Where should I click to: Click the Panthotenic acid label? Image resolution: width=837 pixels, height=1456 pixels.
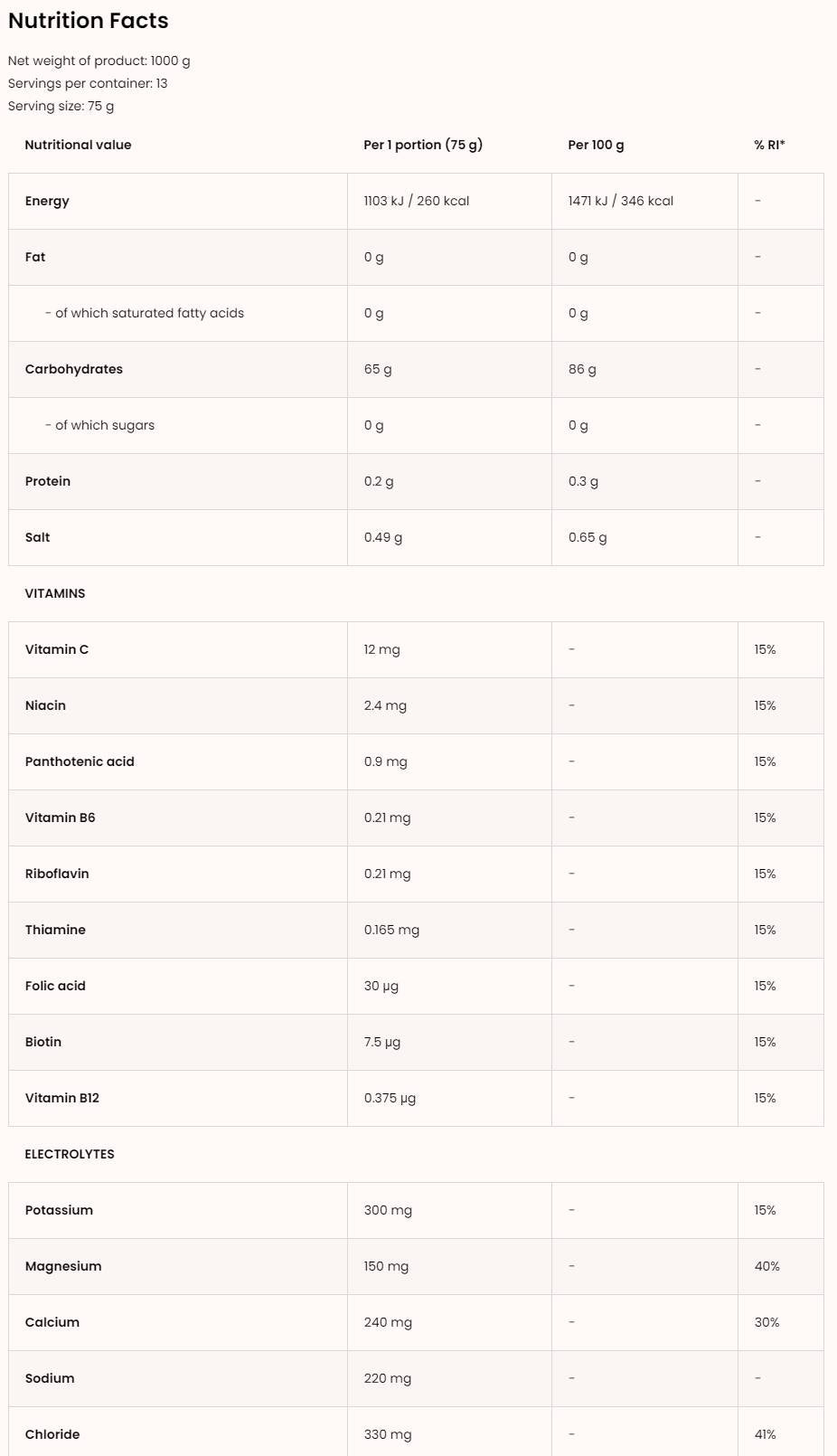point(80,761)
